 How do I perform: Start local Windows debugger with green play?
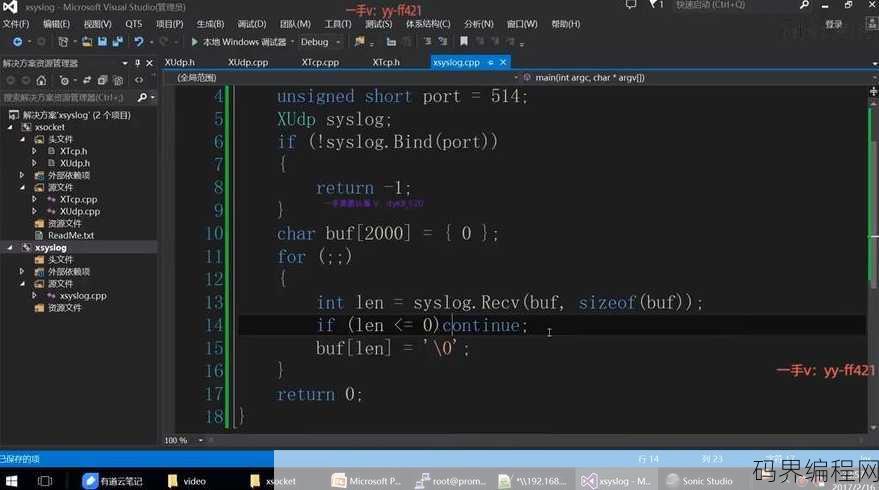click(195, 42)
